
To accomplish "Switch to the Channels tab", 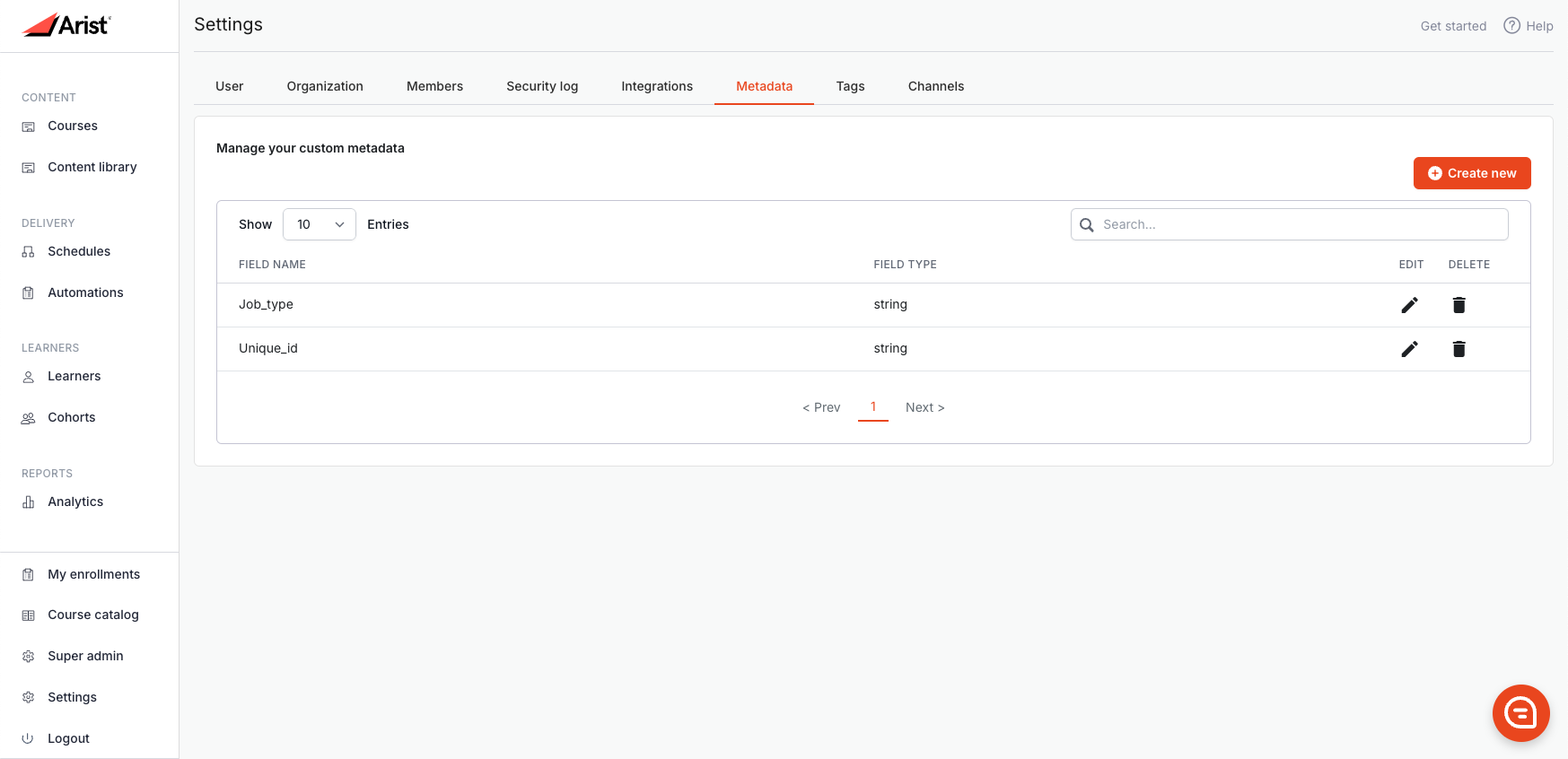I will [936, 86].
